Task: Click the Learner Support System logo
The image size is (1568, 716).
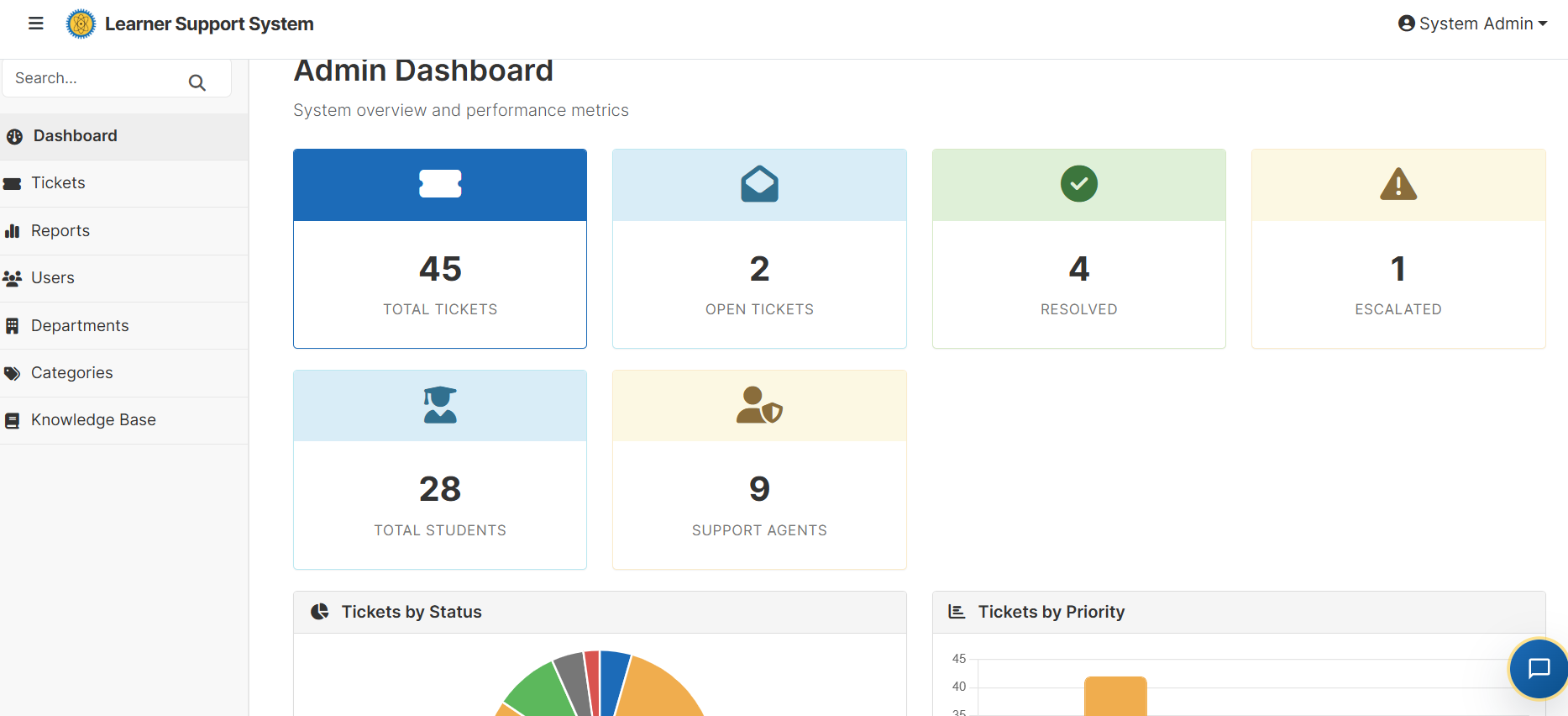Action: pos(81,24)
